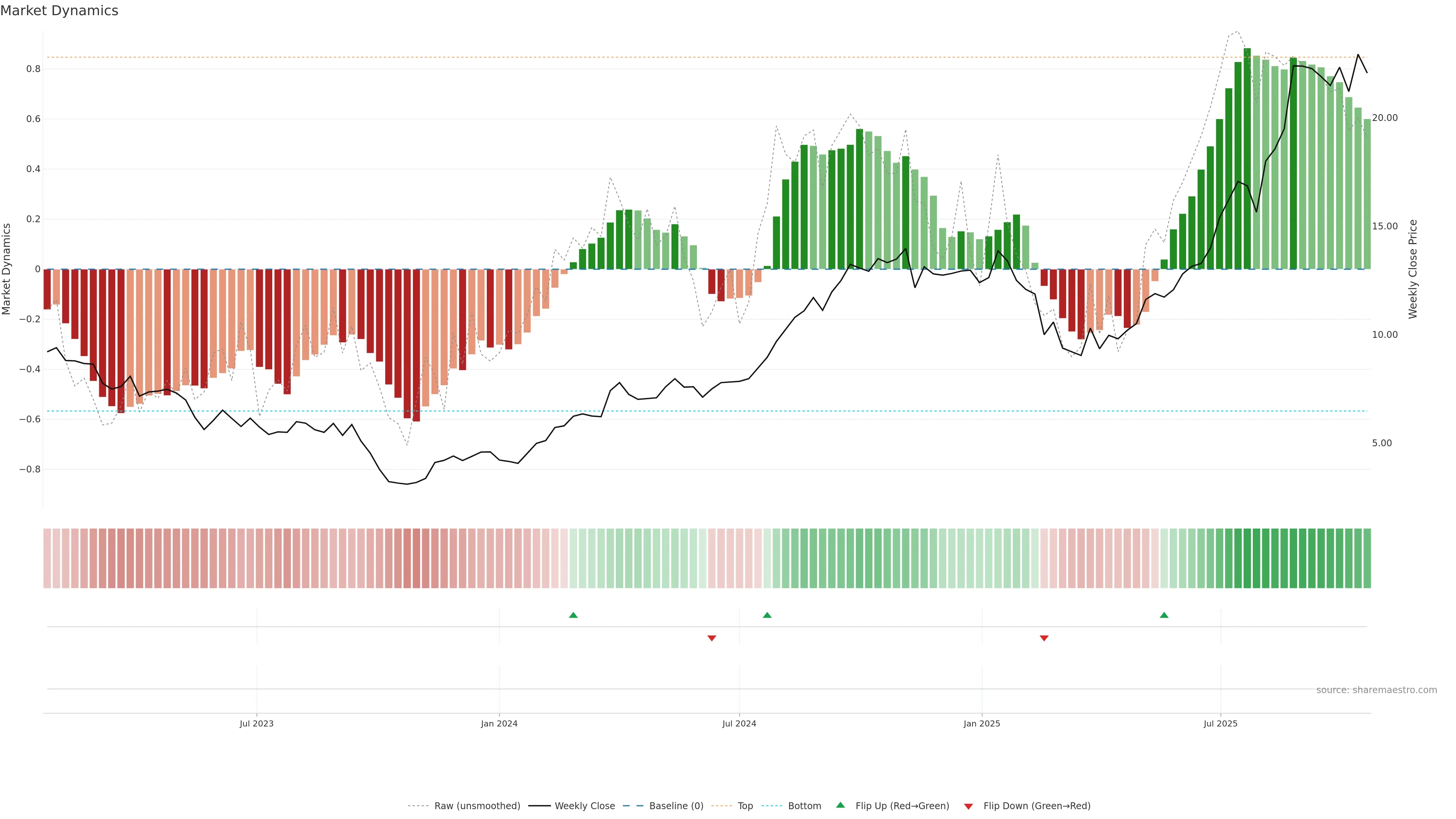
Task: Click the Market Dynamics chart title
Action: tap(60, 11)
